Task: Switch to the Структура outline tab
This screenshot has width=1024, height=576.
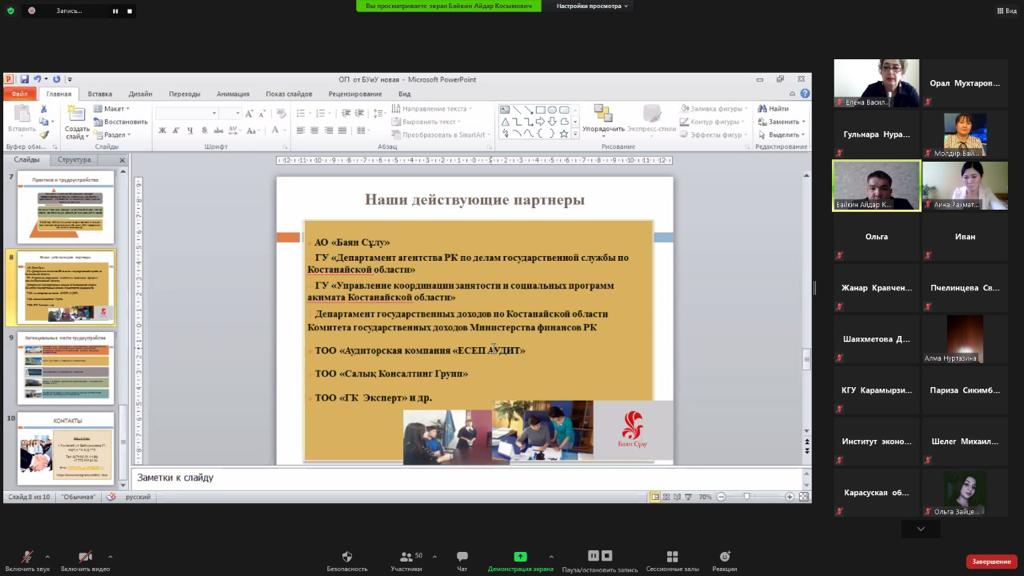Action: 74,160
